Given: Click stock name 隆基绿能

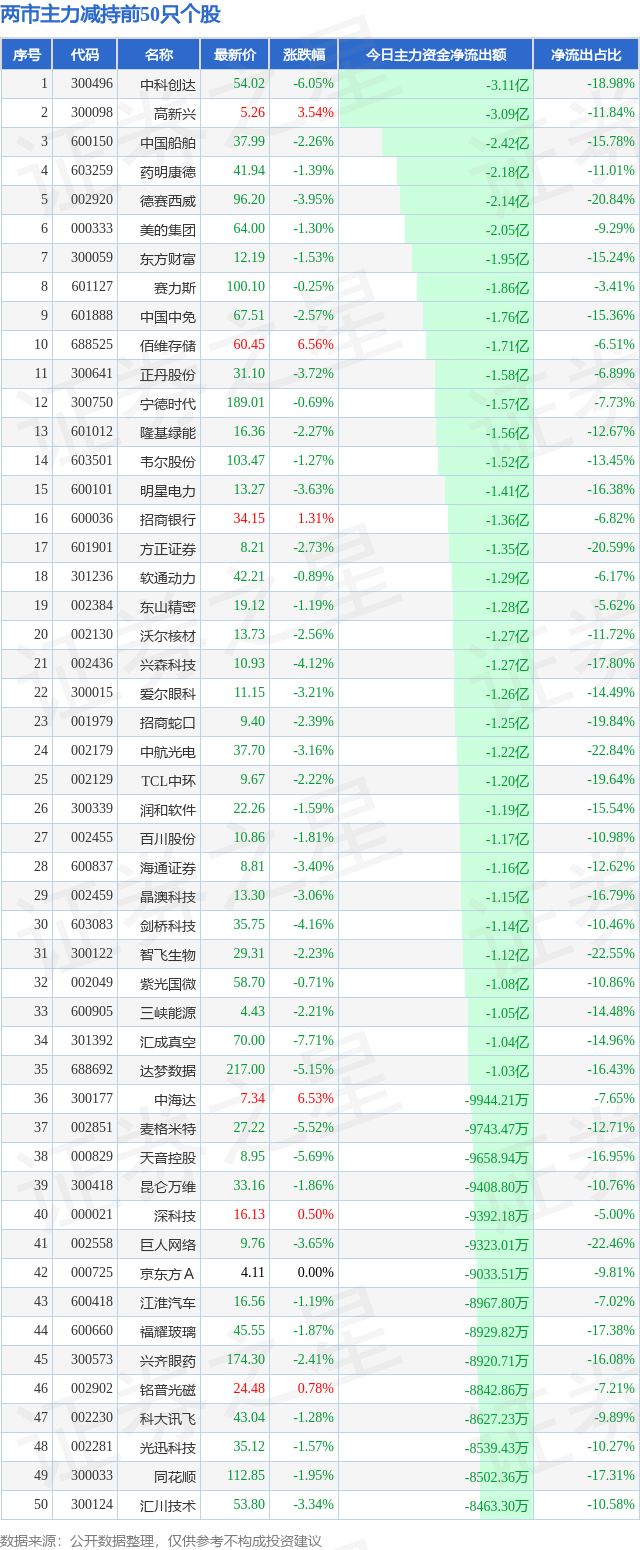Looking at the screenshot, I should (x=168, y=432).
